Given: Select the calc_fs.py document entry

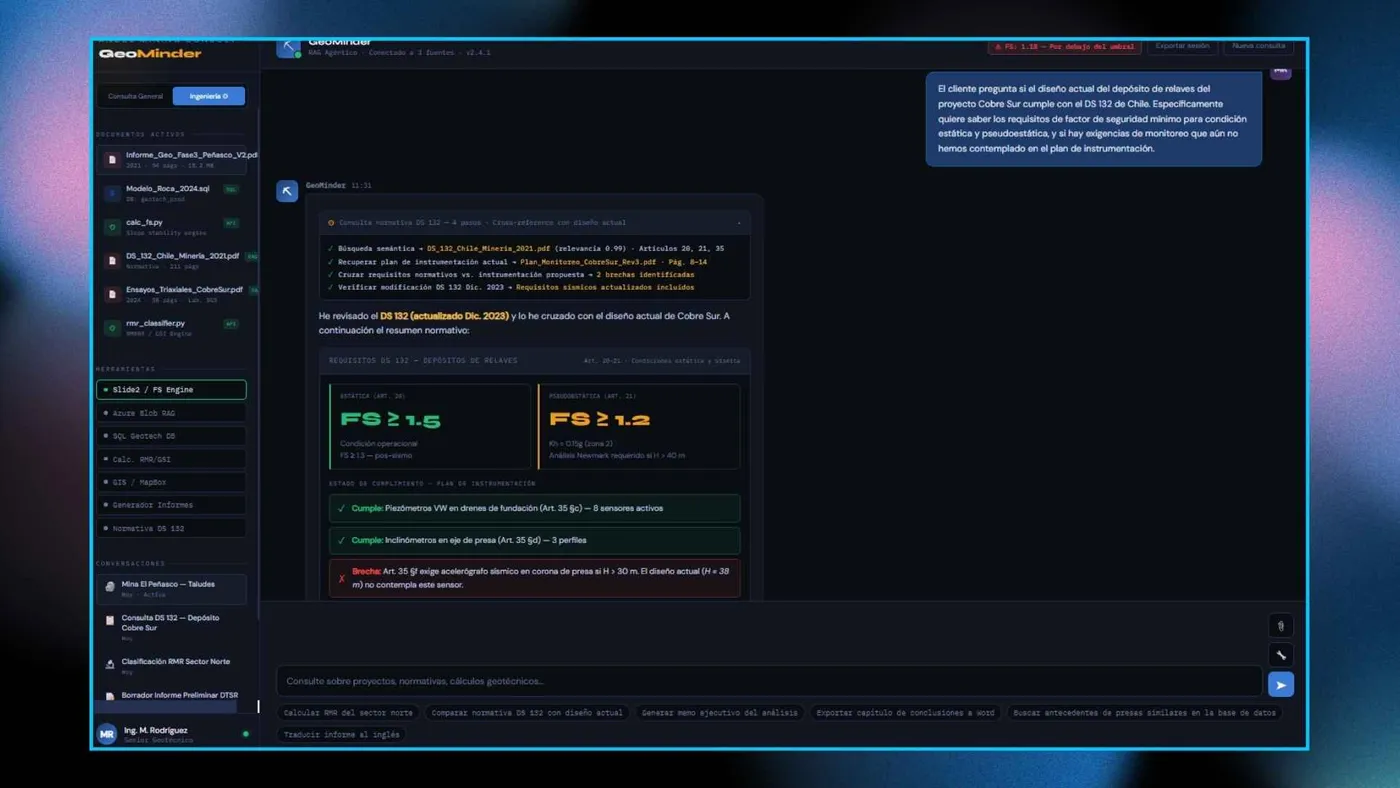Looking at the screenshot, I should click(171, 227).
